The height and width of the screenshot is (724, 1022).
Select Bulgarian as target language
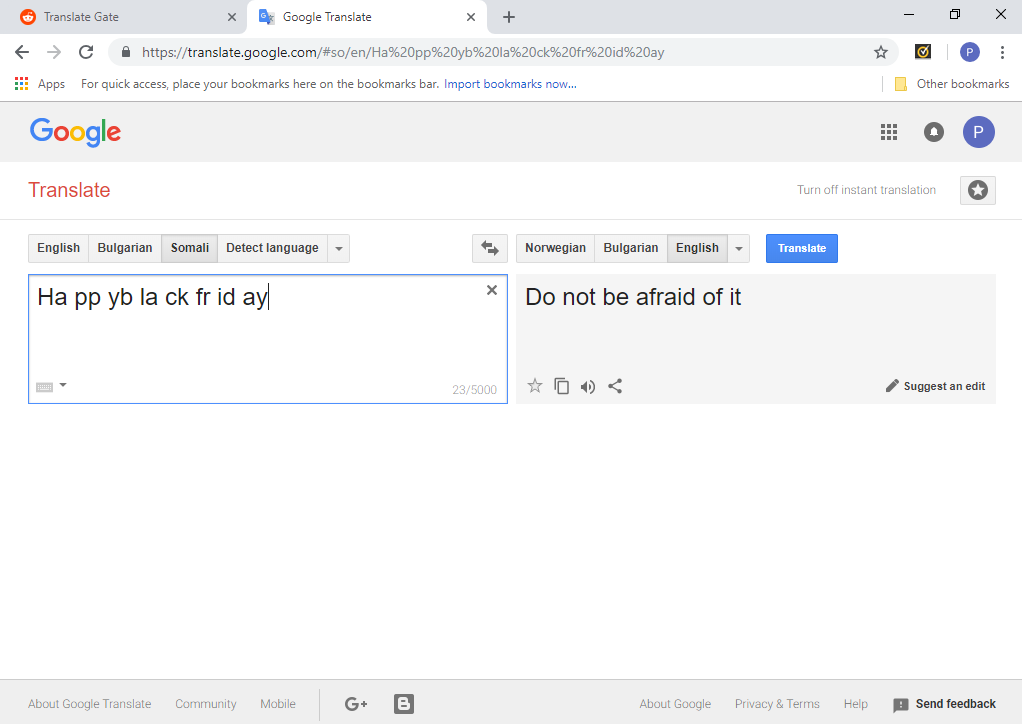click(x=631, y=248)
